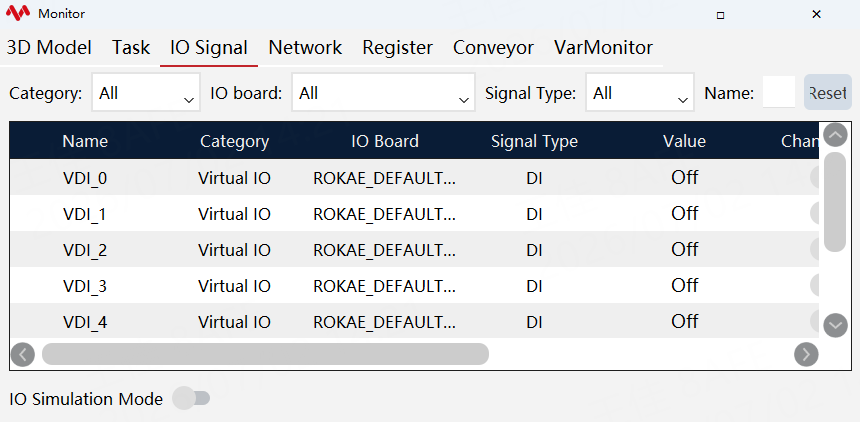This screenshot has height=422, width=860.
Task: Click the table scroll-up arrow button
Action: tap(835, 135)
